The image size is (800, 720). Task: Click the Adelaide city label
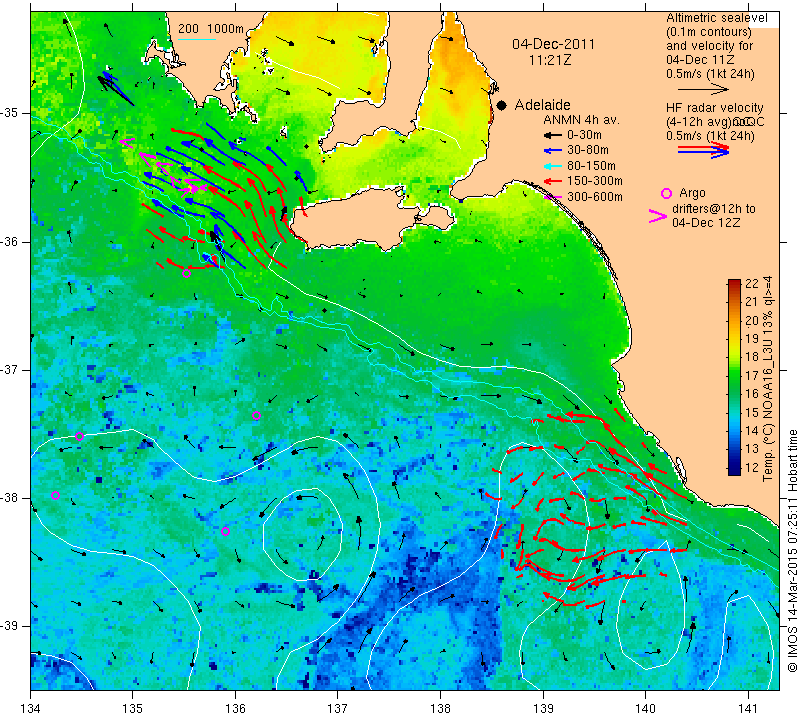point(542,105)
